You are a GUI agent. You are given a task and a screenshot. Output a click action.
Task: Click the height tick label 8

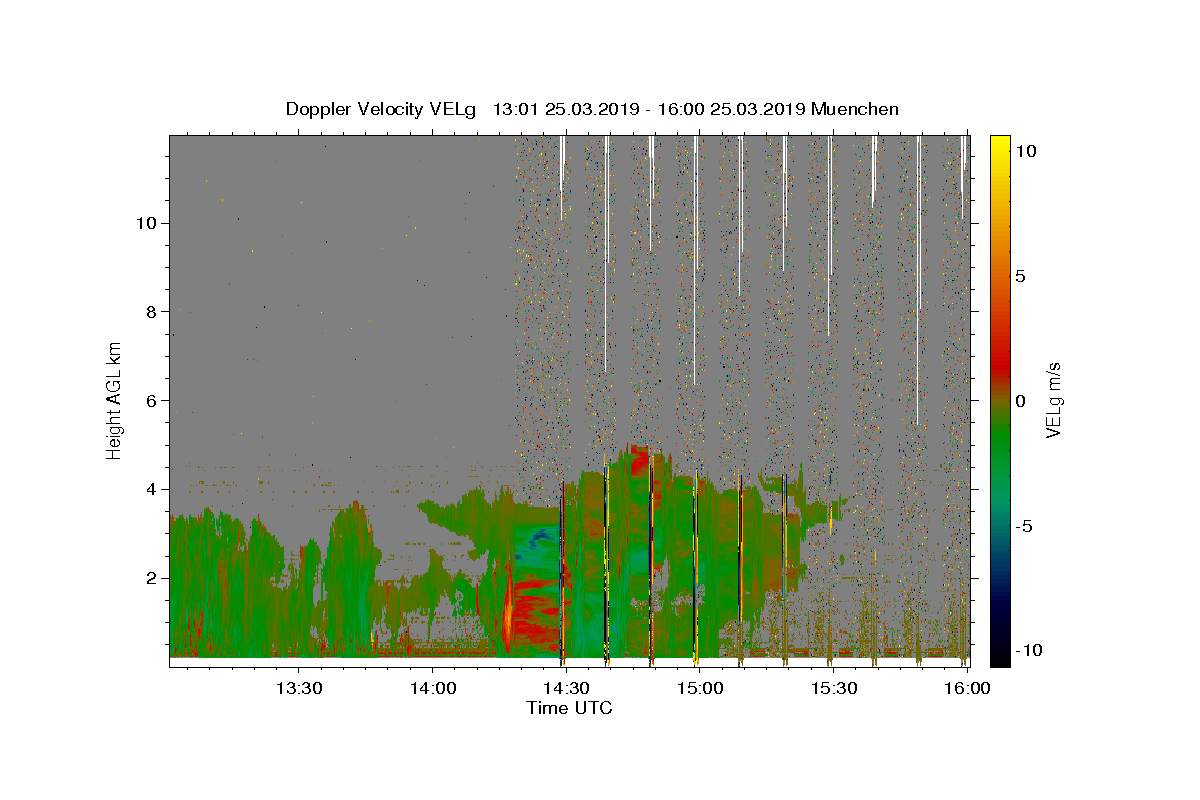click(x=150, y=312)
